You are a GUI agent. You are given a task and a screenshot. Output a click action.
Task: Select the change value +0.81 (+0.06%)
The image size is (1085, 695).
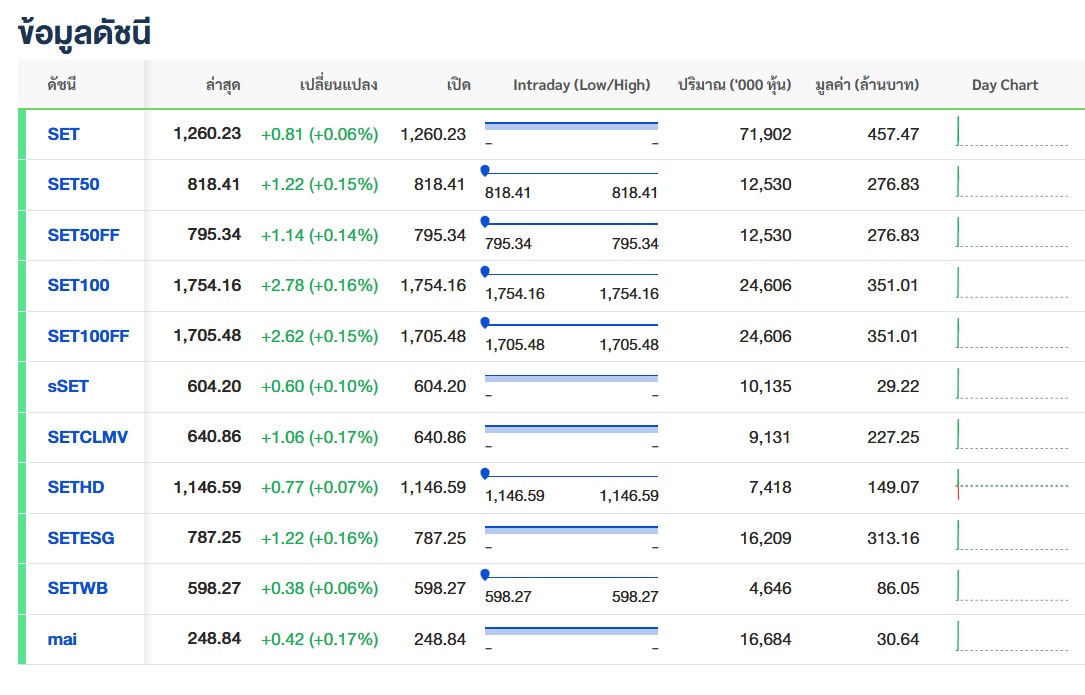point(320,134)
